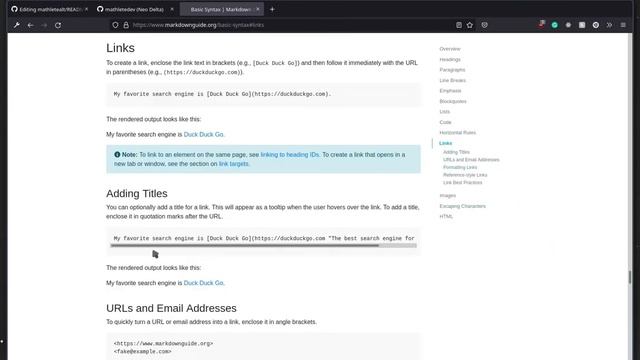This screenshot has width=640, height=360.
Task: Click the white square extension icon
Action: 582,25
